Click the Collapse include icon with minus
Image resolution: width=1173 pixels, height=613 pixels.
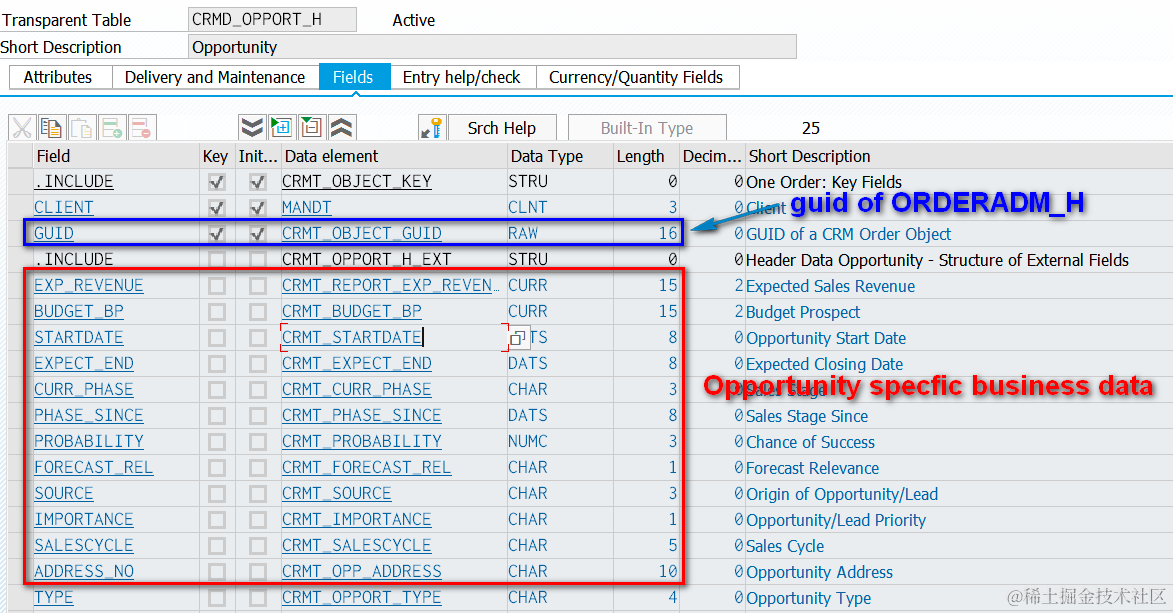click(311, 128)
